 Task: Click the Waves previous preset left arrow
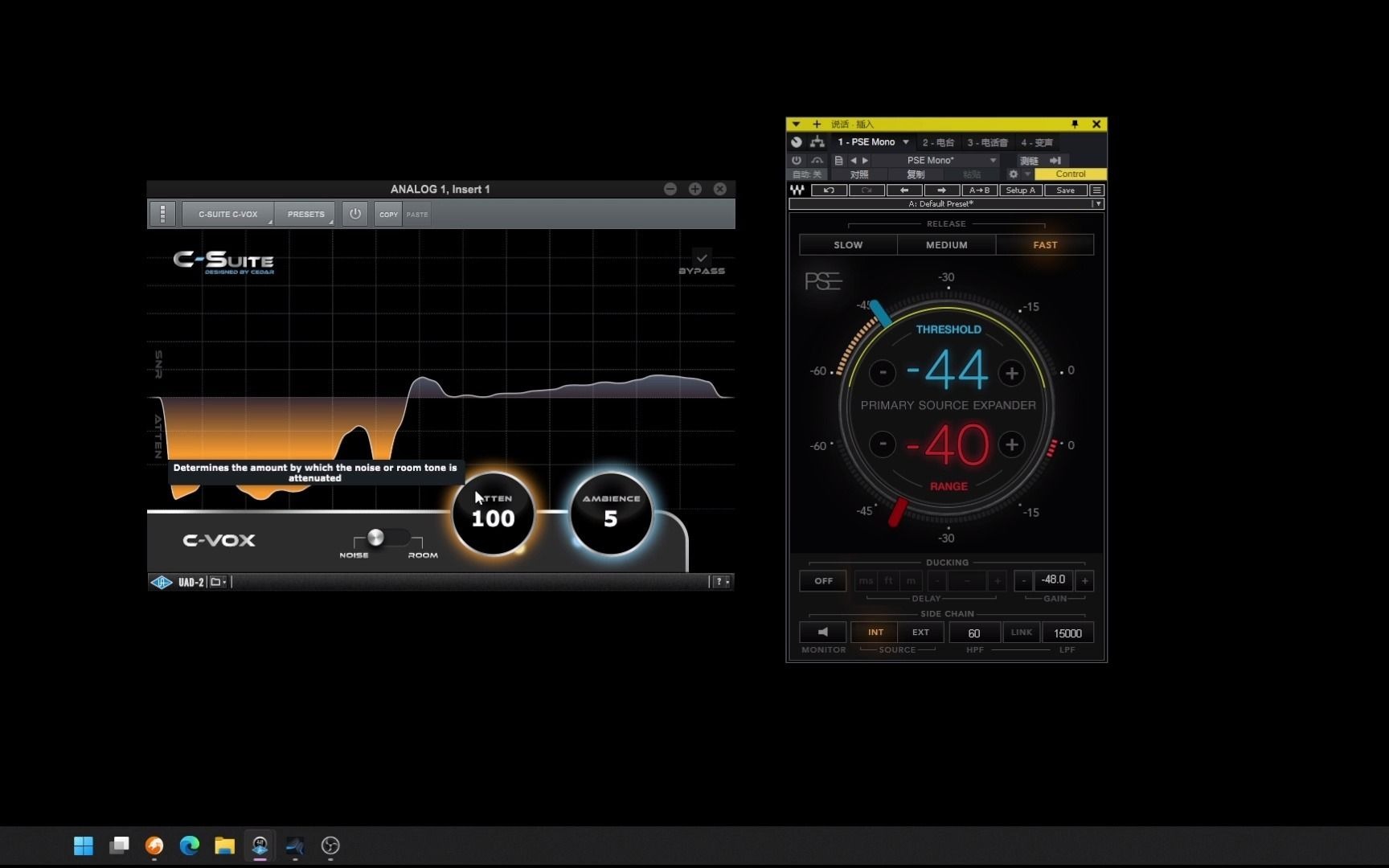pyautogui.click(x=904, y=190)
